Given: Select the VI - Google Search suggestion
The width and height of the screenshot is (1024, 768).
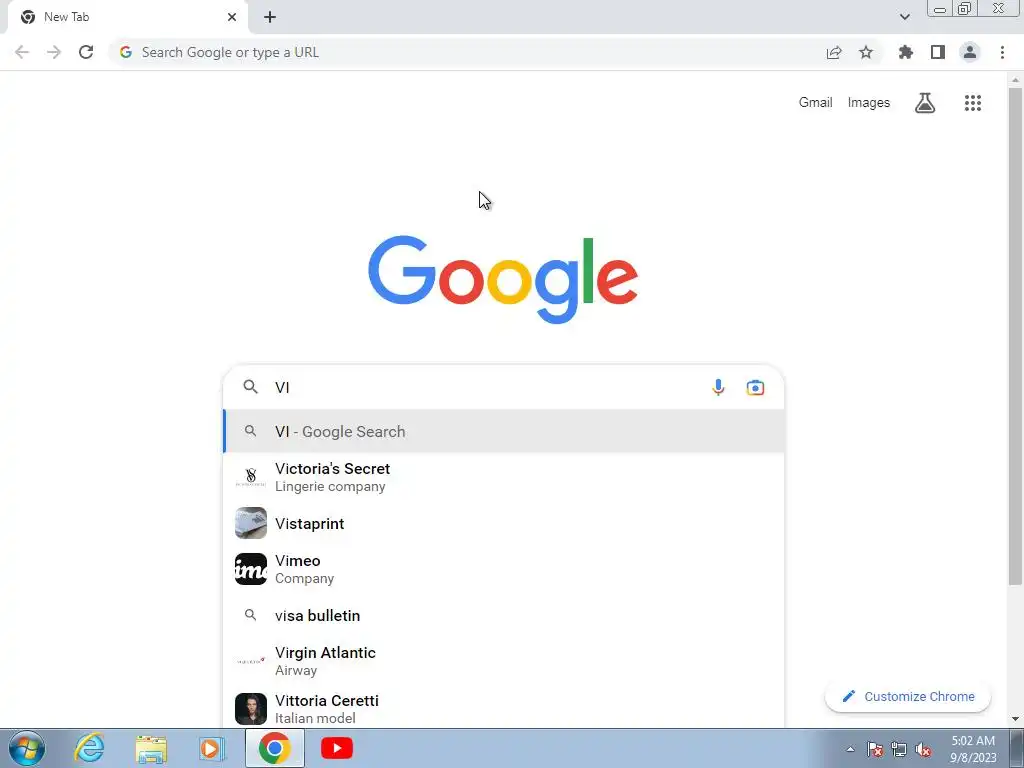Looking at the screenshot, I should (504, 431).
